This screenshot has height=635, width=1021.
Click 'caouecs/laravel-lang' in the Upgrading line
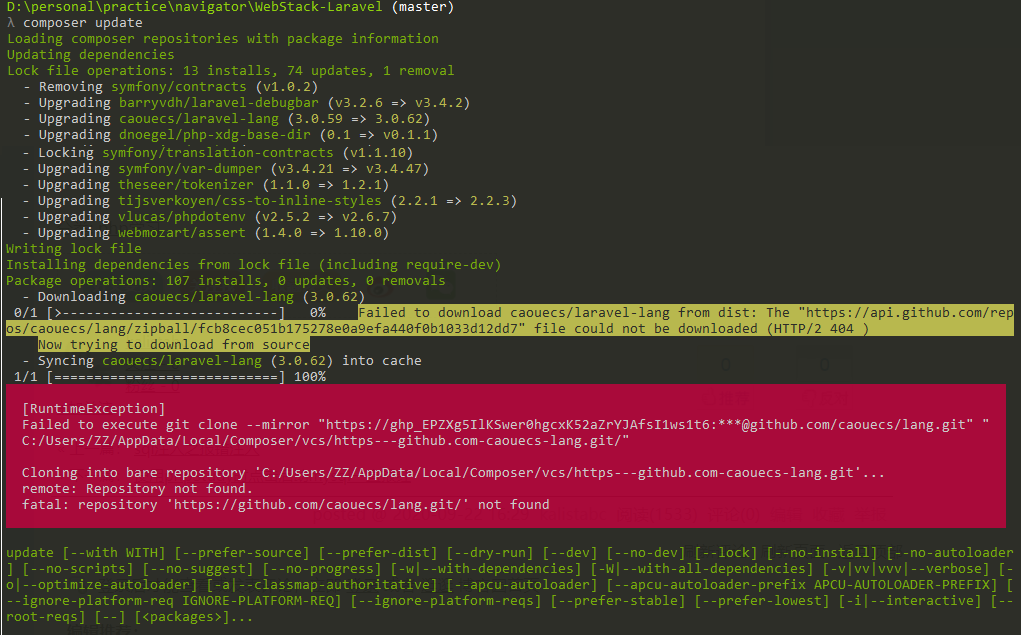(199, 119)
